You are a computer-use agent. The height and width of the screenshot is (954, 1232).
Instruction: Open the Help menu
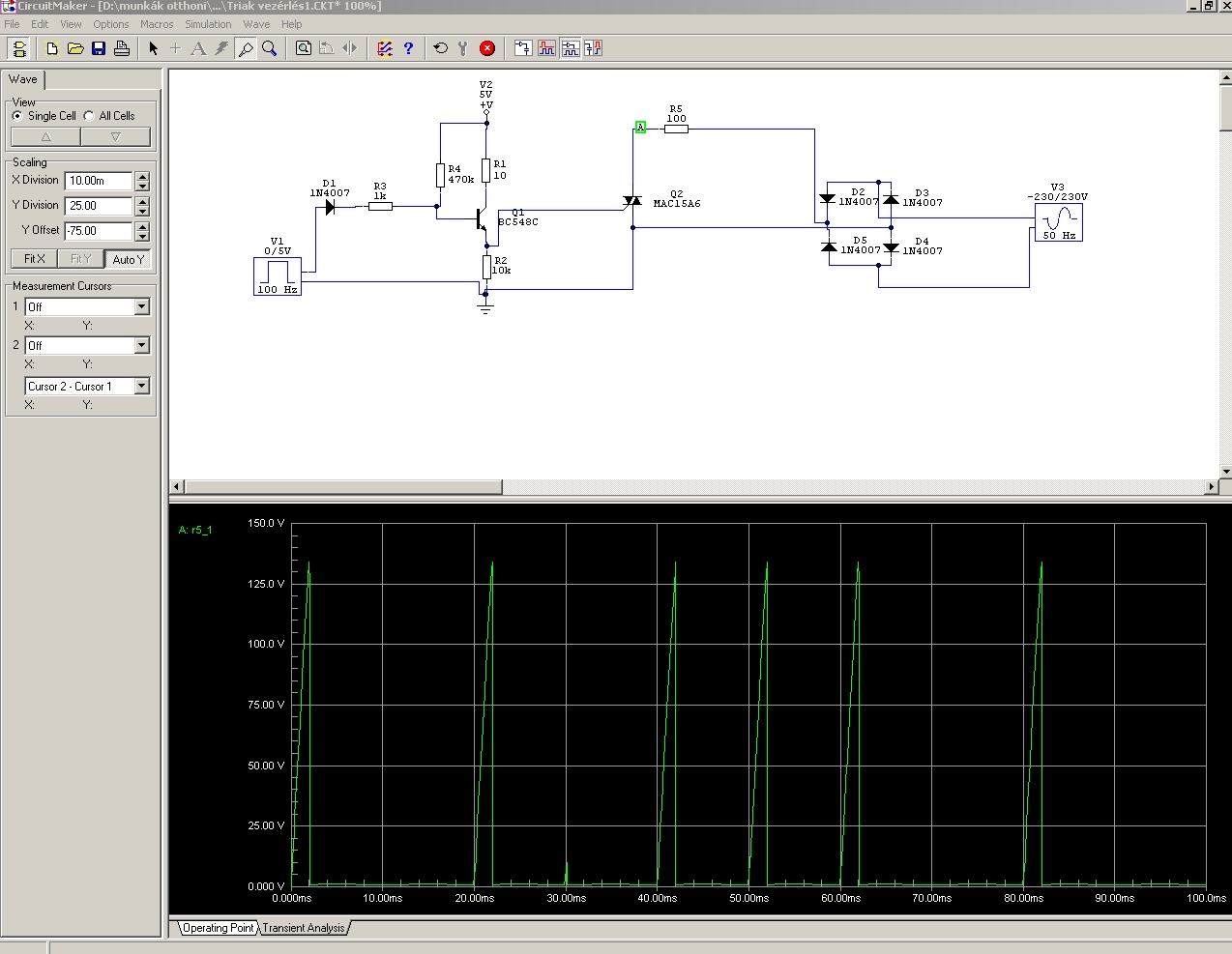(x=291, y=24)
